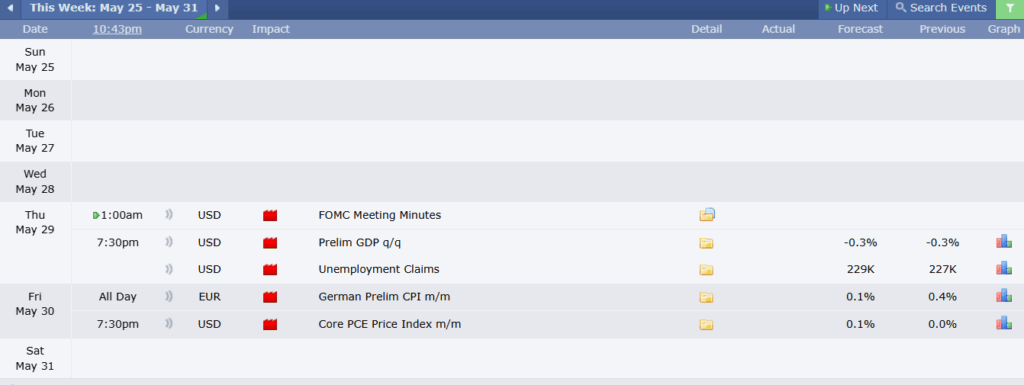Toggle sound alert for Core PCE Price Index
Viewport: 1024px width, 385px height.
coord(168,324)
